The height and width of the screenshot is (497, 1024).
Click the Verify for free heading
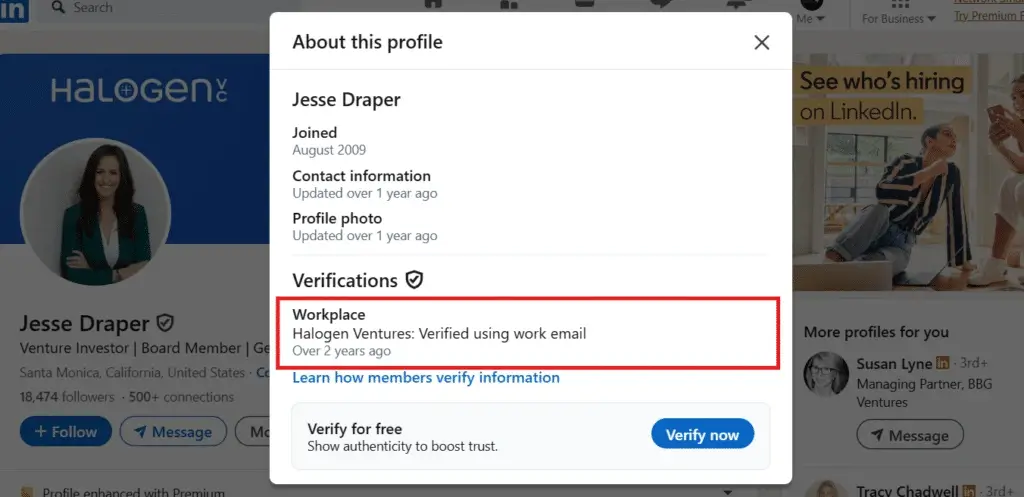coord(355,429)
